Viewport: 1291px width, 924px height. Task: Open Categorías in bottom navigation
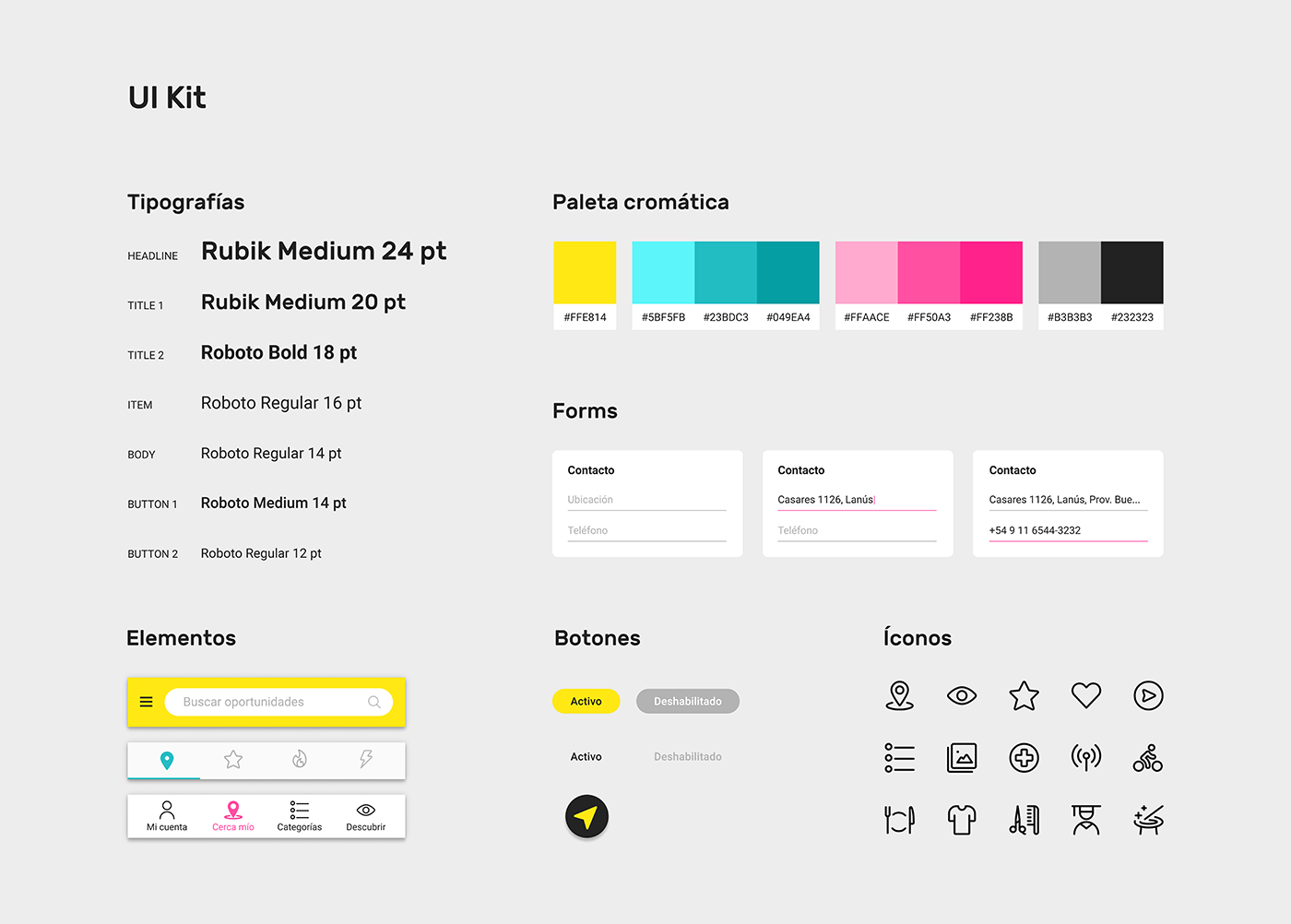[300, 816]
